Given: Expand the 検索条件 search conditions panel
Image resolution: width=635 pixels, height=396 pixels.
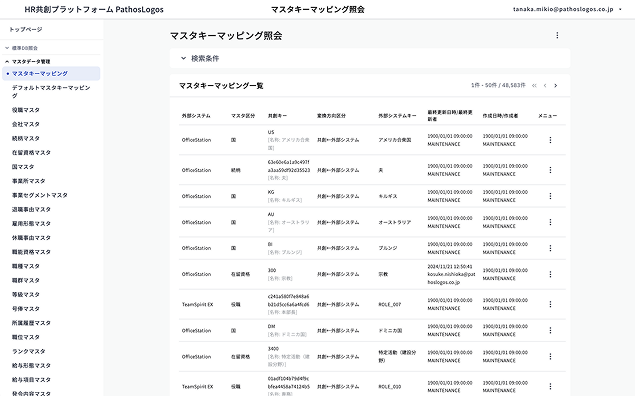Looking at the screenshot, I should click(x=370, y=58).
